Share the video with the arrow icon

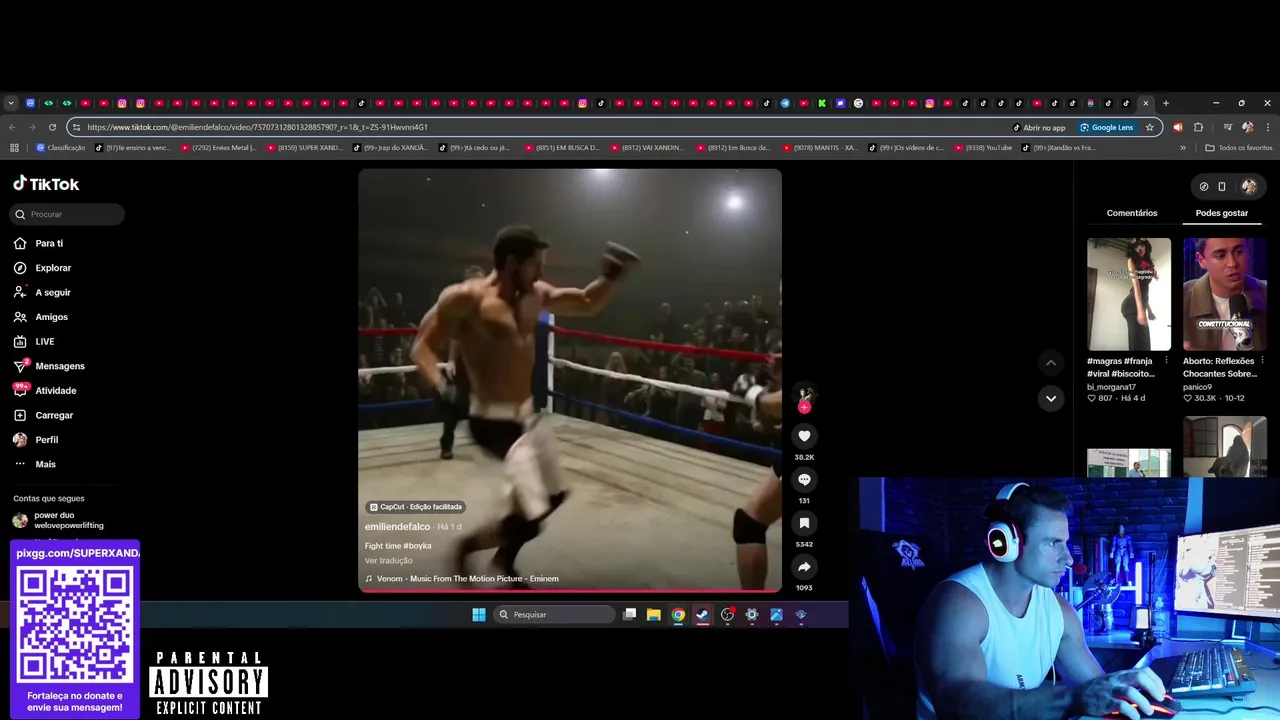coord(804,567)
